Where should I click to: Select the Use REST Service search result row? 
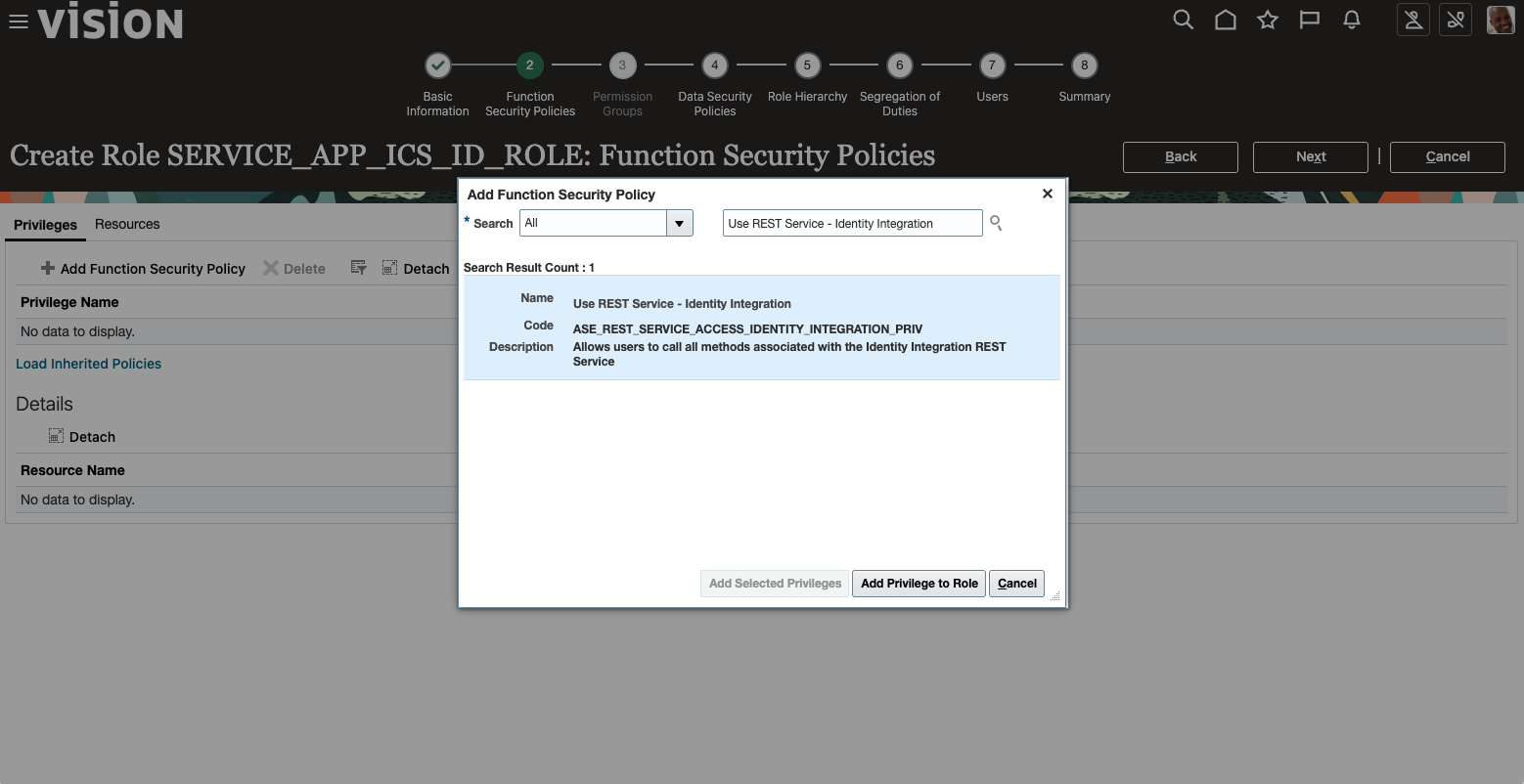761,327
